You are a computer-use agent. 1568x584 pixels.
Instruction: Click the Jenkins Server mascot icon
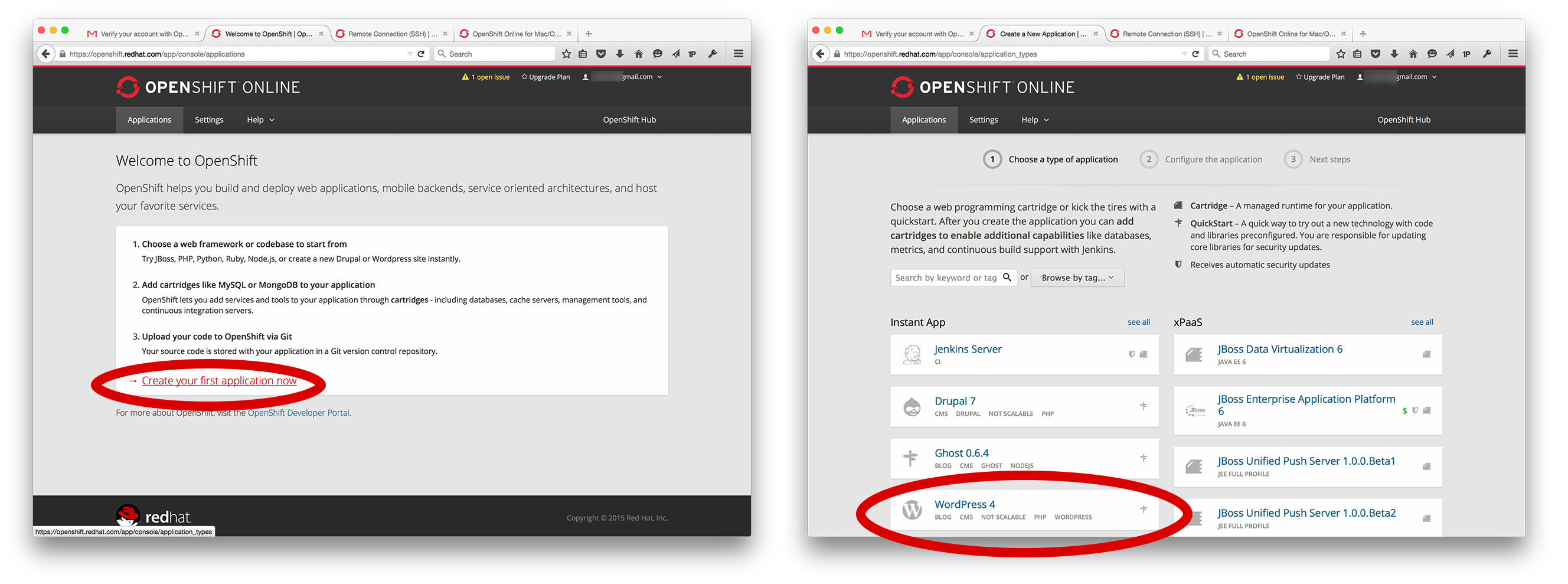point(912,354)
